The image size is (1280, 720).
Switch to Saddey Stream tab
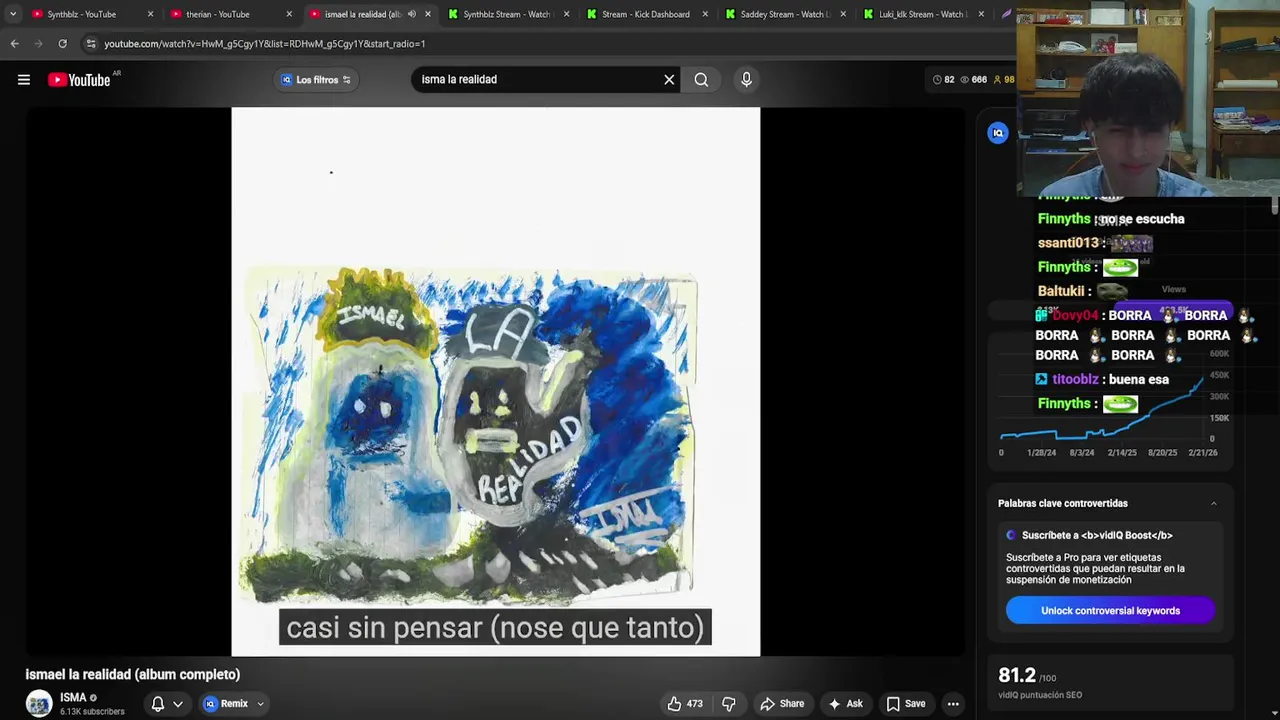784,14
